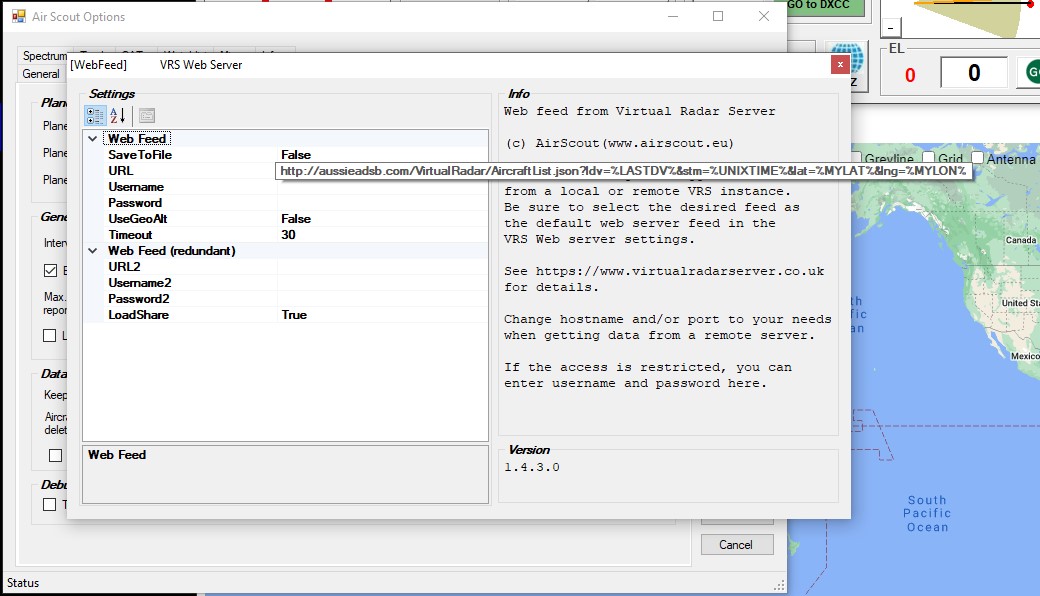Switch to the General tab
Image resolution: width=1040 pixels, height=596 pixels.
[41, 74]
